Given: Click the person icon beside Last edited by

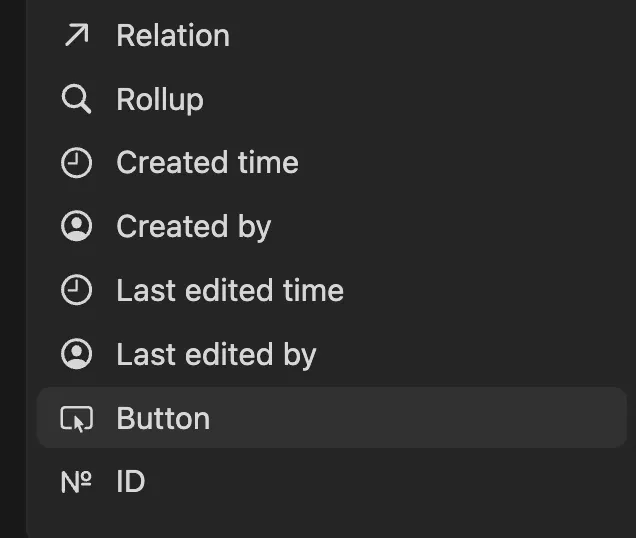Looking at the screenshot, I should (76, 354).
